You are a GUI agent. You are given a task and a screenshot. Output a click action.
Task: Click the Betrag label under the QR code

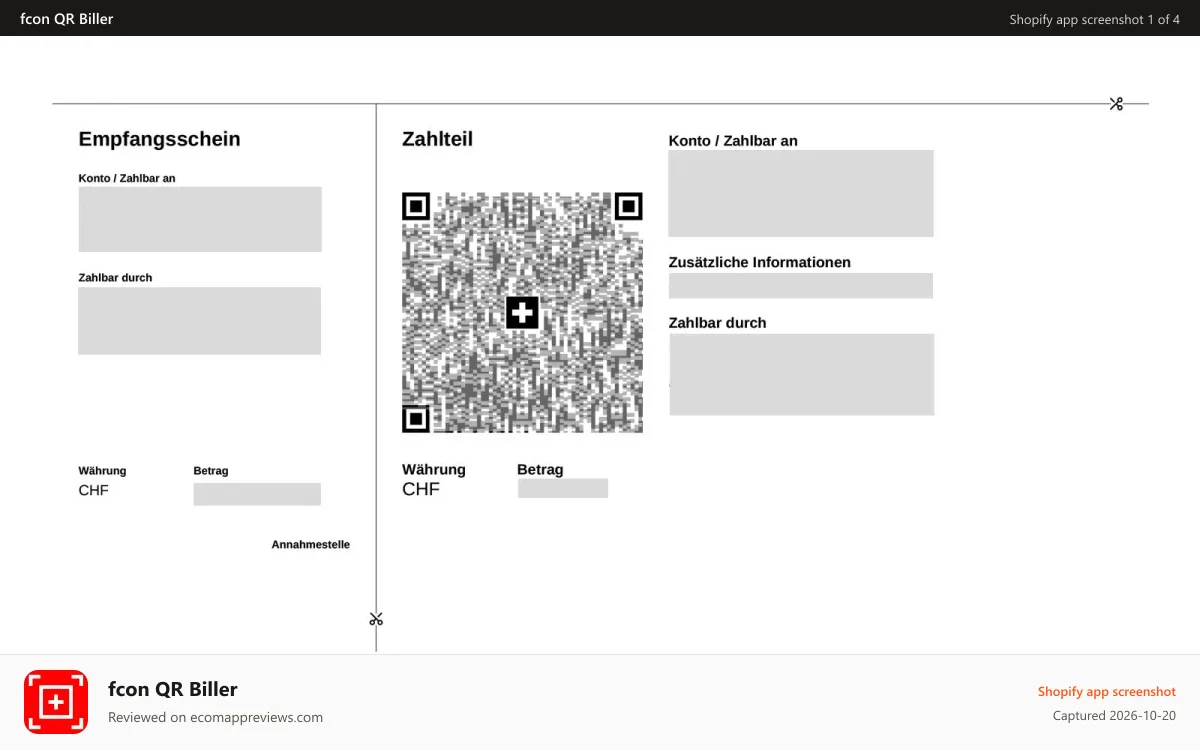pyautogui.click(x=540, y=469)
